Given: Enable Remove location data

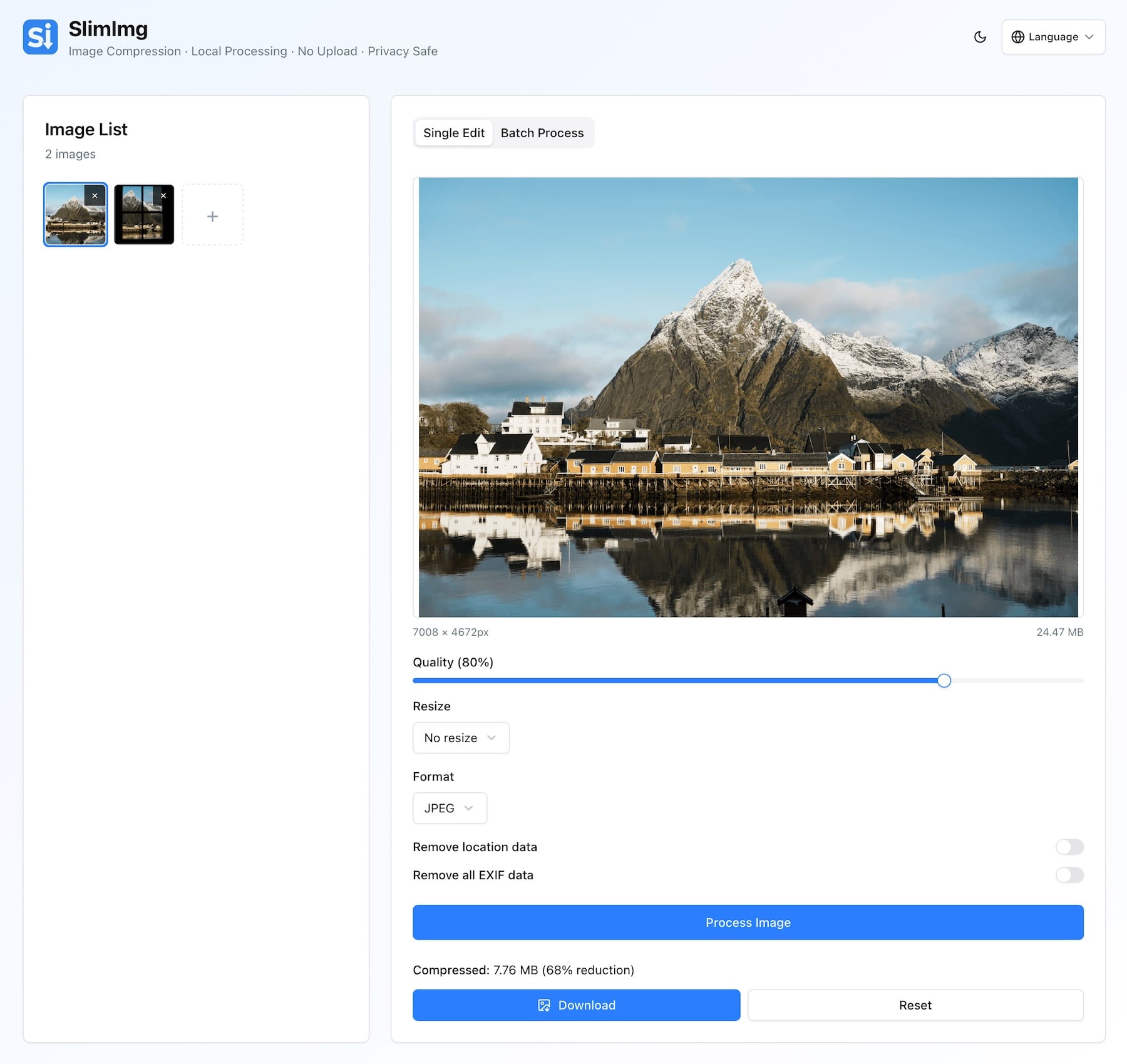Looking at the screenshot, I should coord(1070,847).
